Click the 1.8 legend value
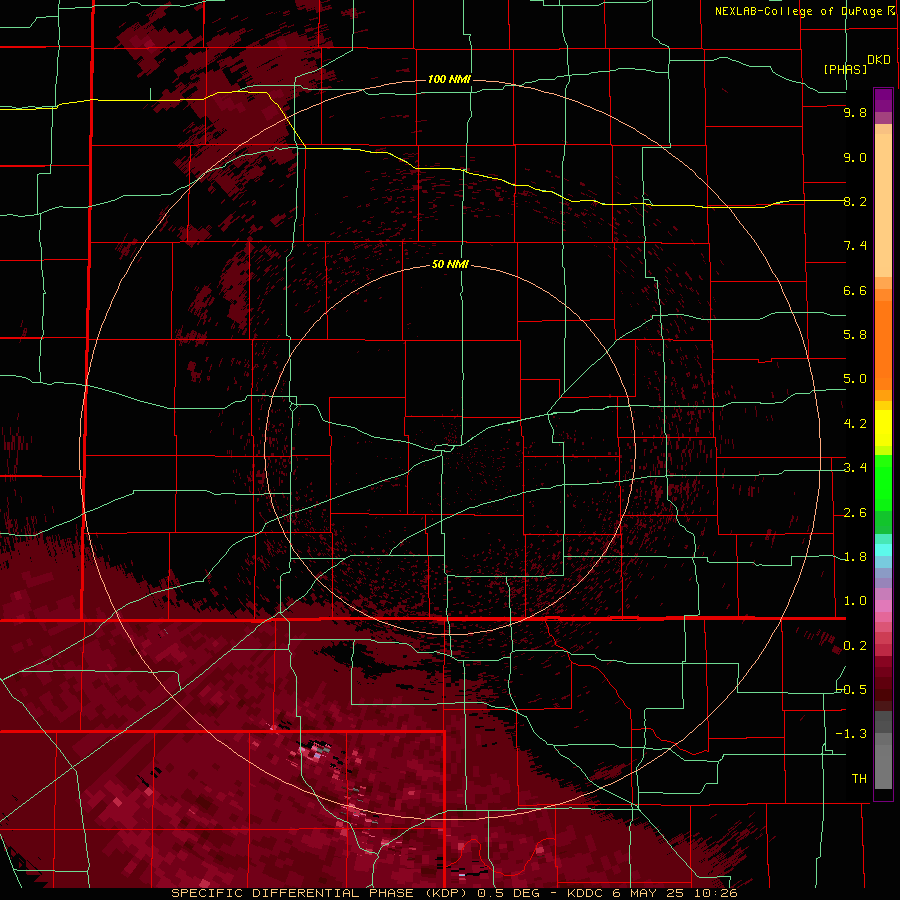Screen dimensions: 900x900 [x=855, y=557]
